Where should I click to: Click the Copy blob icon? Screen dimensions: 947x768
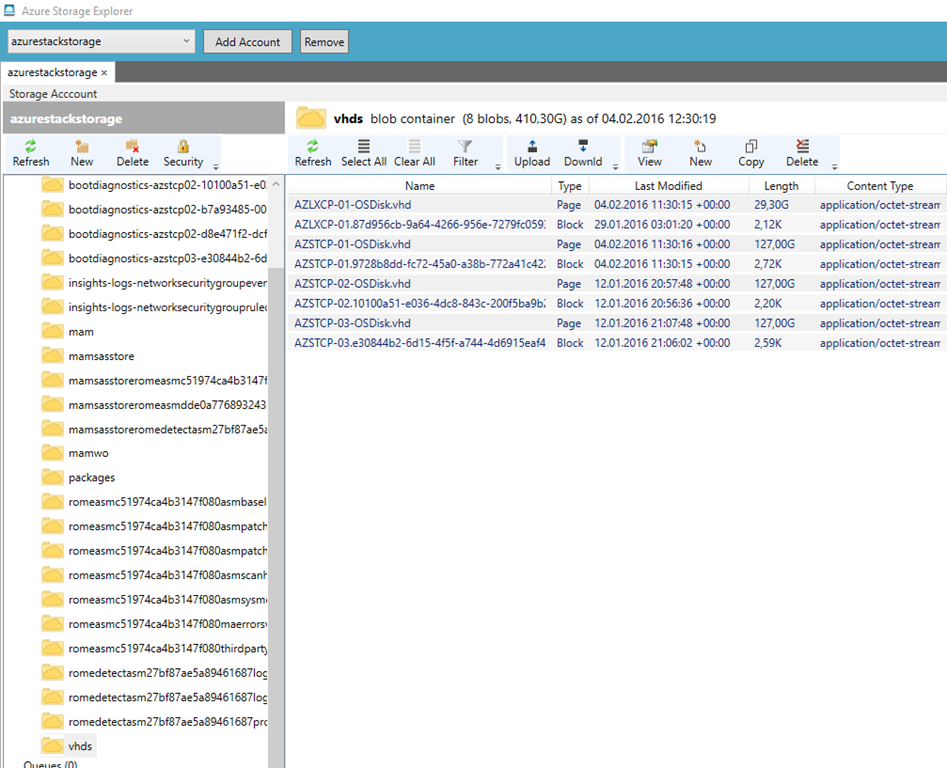coord(751,146)
